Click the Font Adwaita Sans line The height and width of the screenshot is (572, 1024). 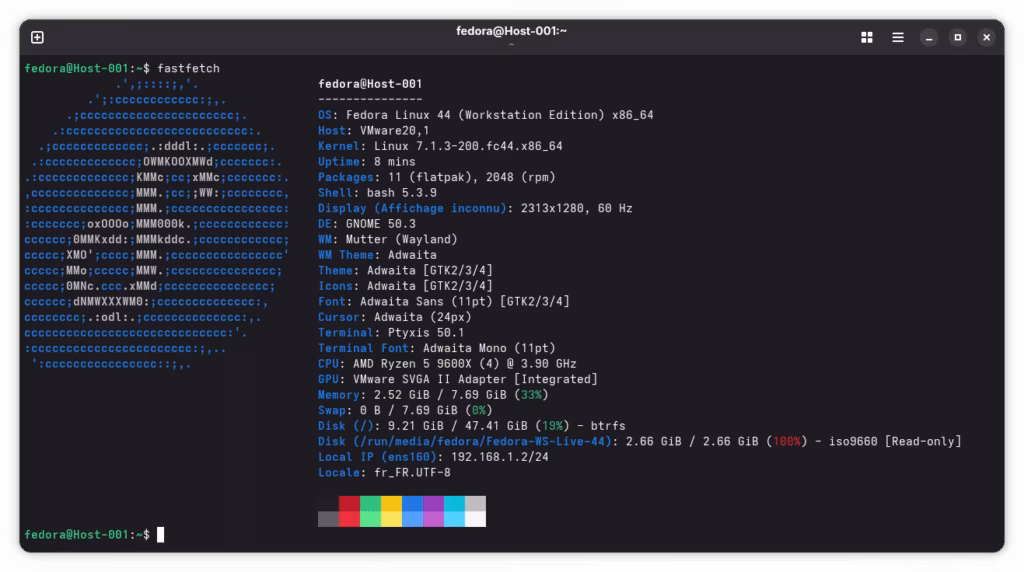tap(443, 302)
